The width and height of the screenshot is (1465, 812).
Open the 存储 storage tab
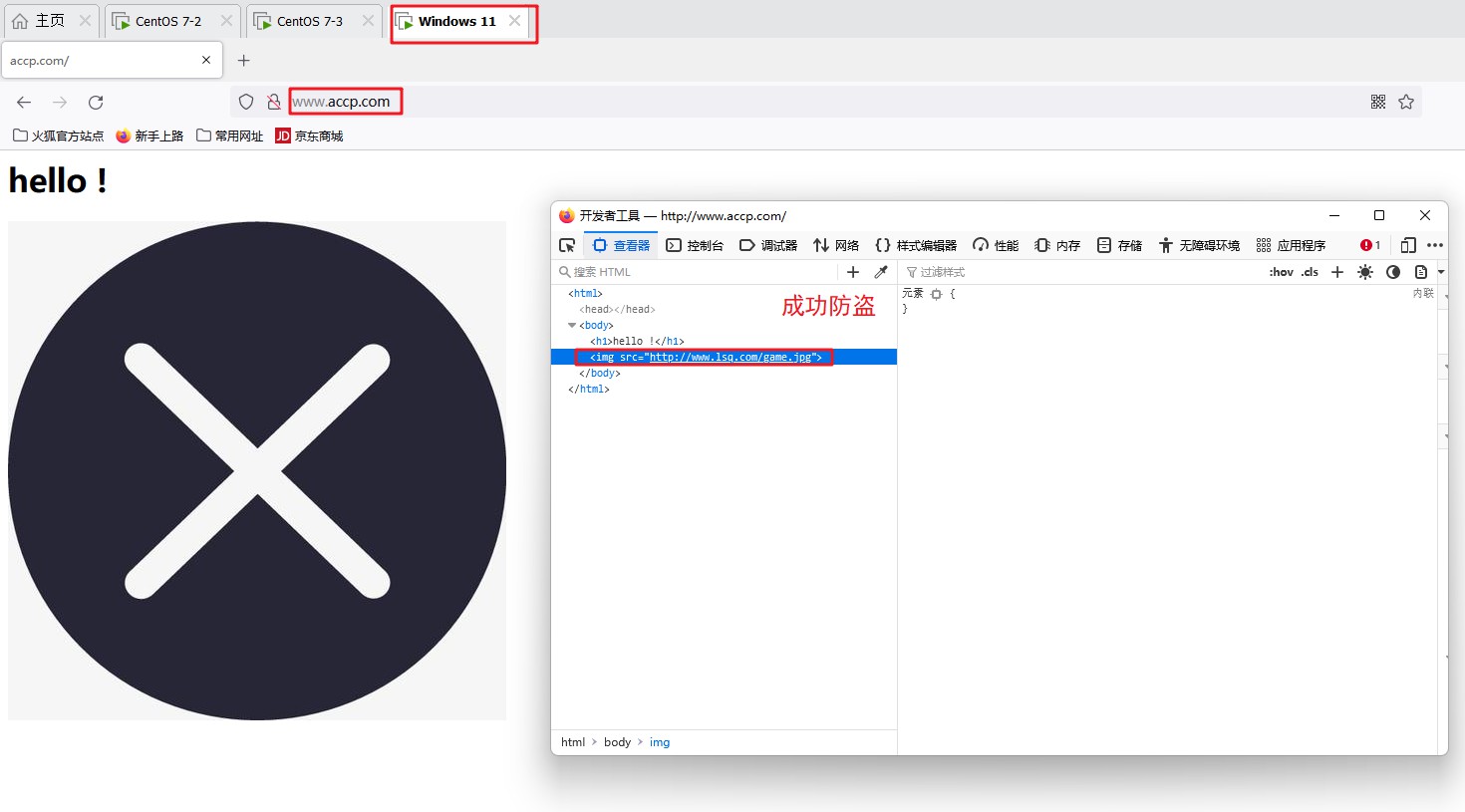(1119, 245)
